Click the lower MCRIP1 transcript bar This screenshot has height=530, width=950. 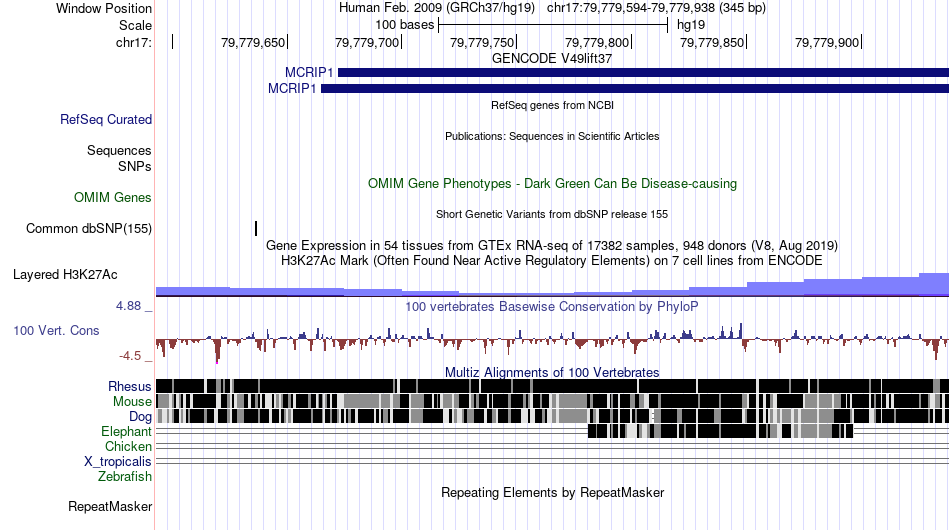[x=634, y=88]
